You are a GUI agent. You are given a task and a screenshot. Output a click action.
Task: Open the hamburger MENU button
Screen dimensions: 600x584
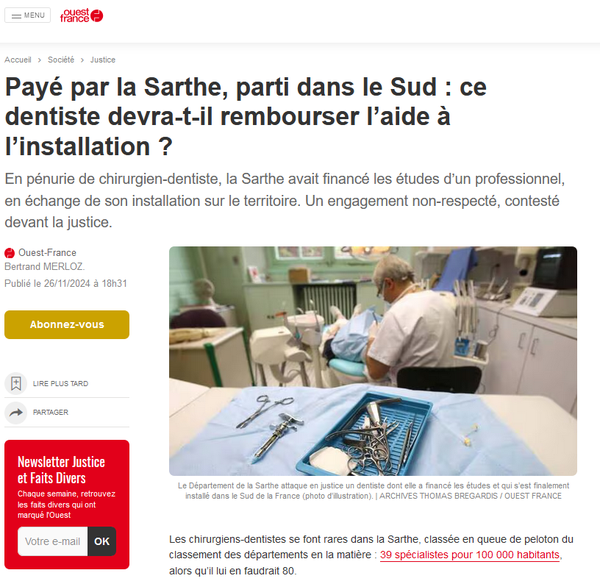(x=28, y=15)
